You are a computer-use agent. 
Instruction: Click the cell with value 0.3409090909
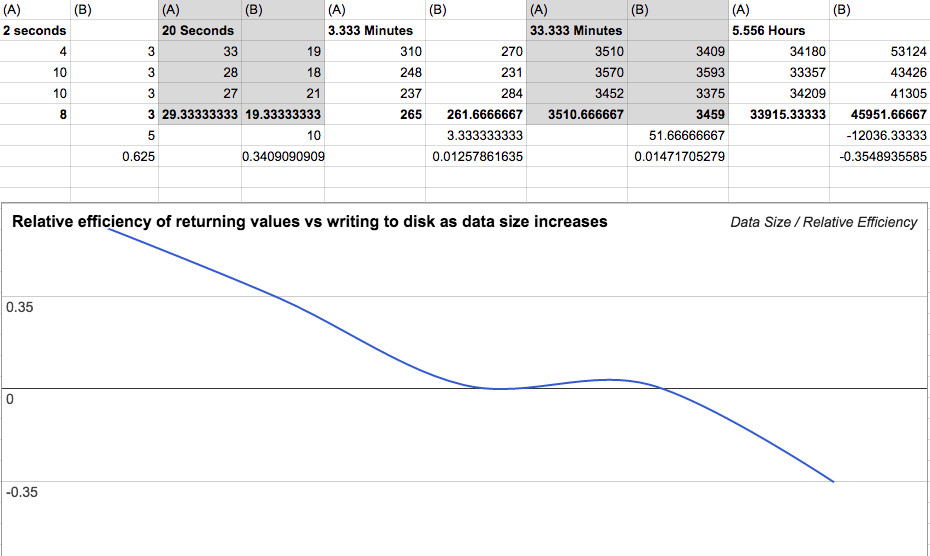coord(283,156)
